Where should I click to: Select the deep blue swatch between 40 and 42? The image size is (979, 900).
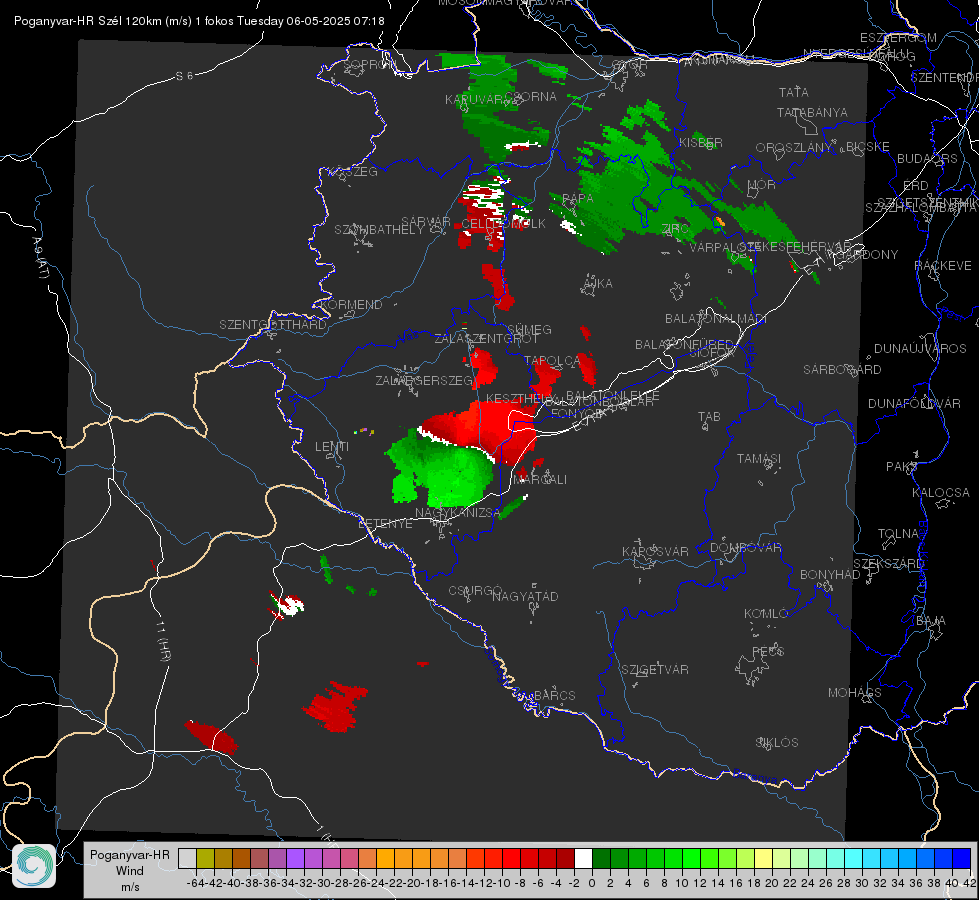962,859
